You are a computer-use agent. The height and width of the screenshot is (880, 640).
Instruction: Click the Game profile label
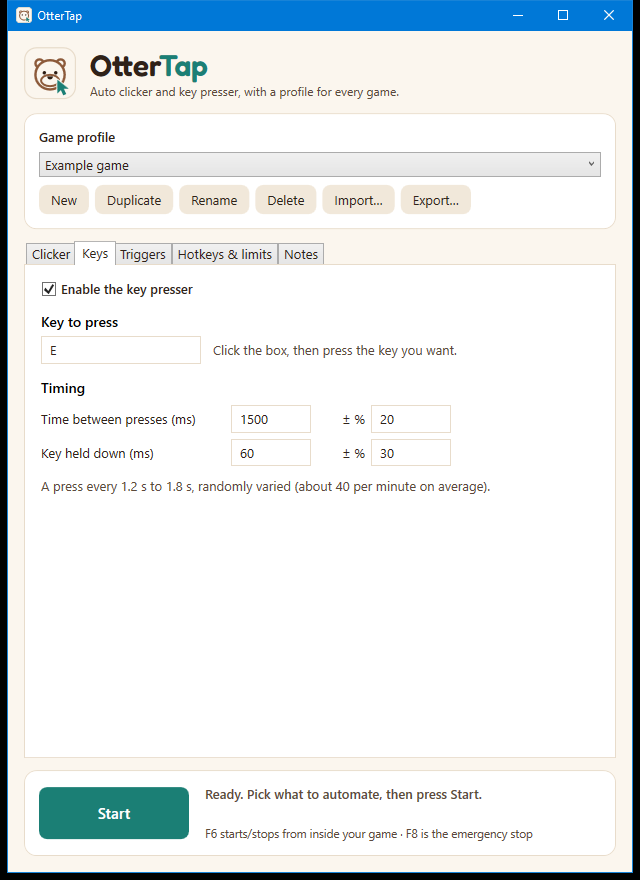pos(77,138)
